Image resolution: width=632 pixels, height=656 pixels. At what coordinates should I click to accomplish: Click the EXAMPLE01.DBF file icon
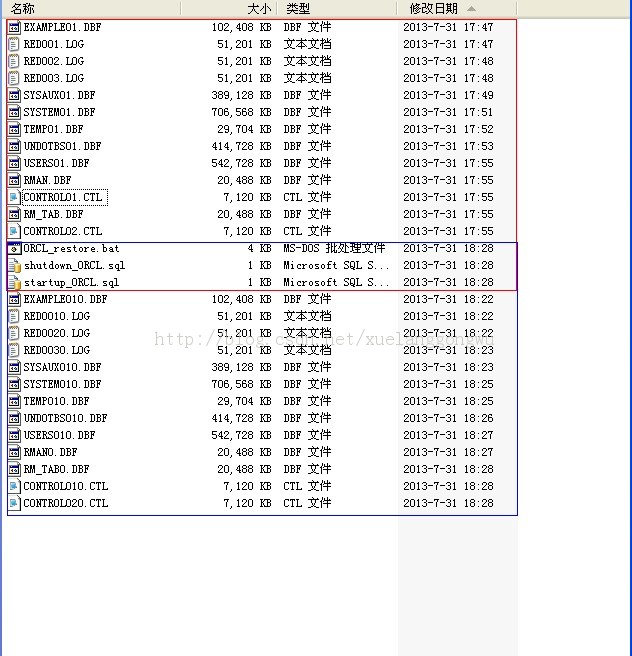tap(14, 28)
